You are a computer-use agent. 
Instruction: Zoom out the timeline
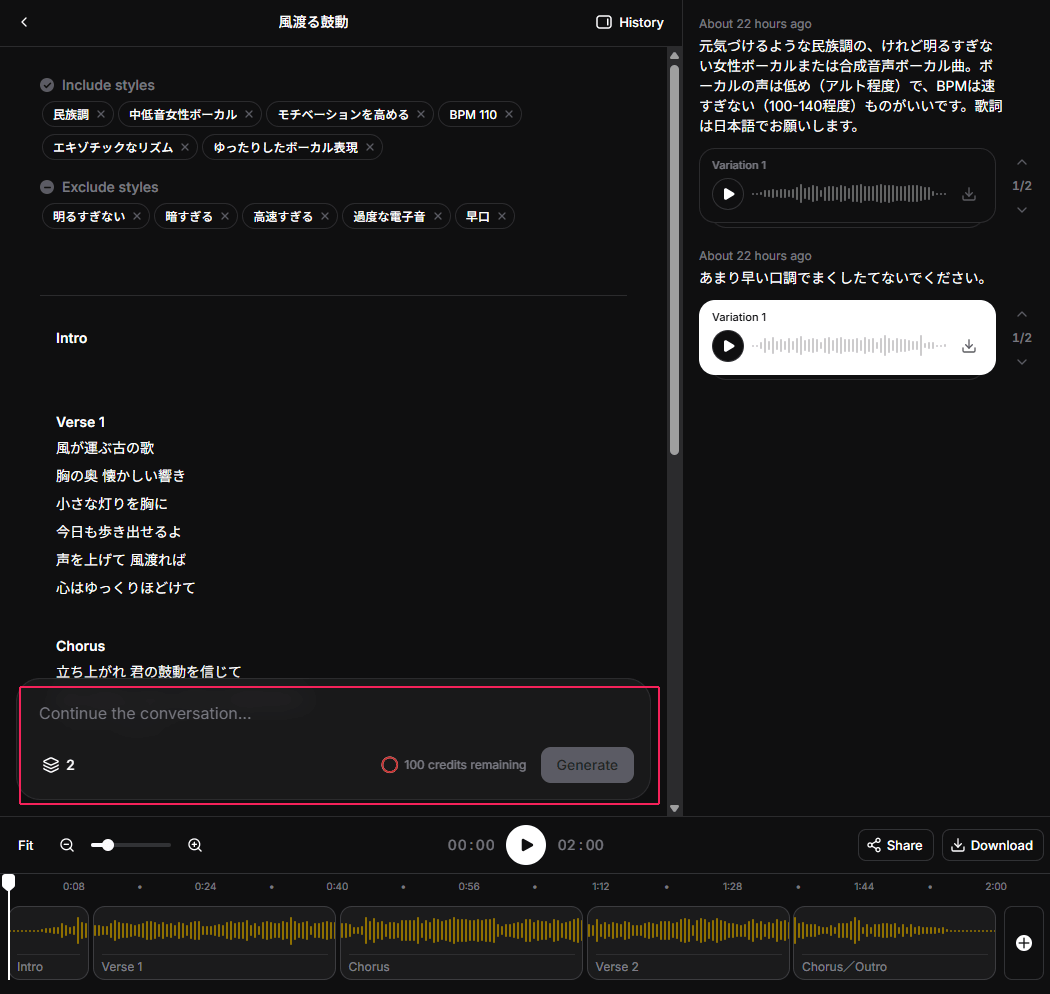click(x=67, y=845)
